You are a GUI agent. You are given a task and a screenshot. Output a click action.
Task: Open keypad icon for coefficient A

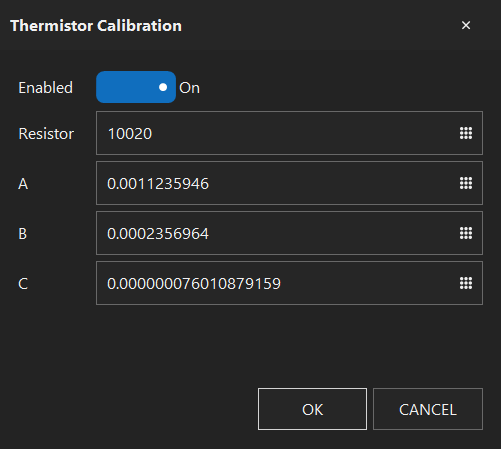point(466,183)
